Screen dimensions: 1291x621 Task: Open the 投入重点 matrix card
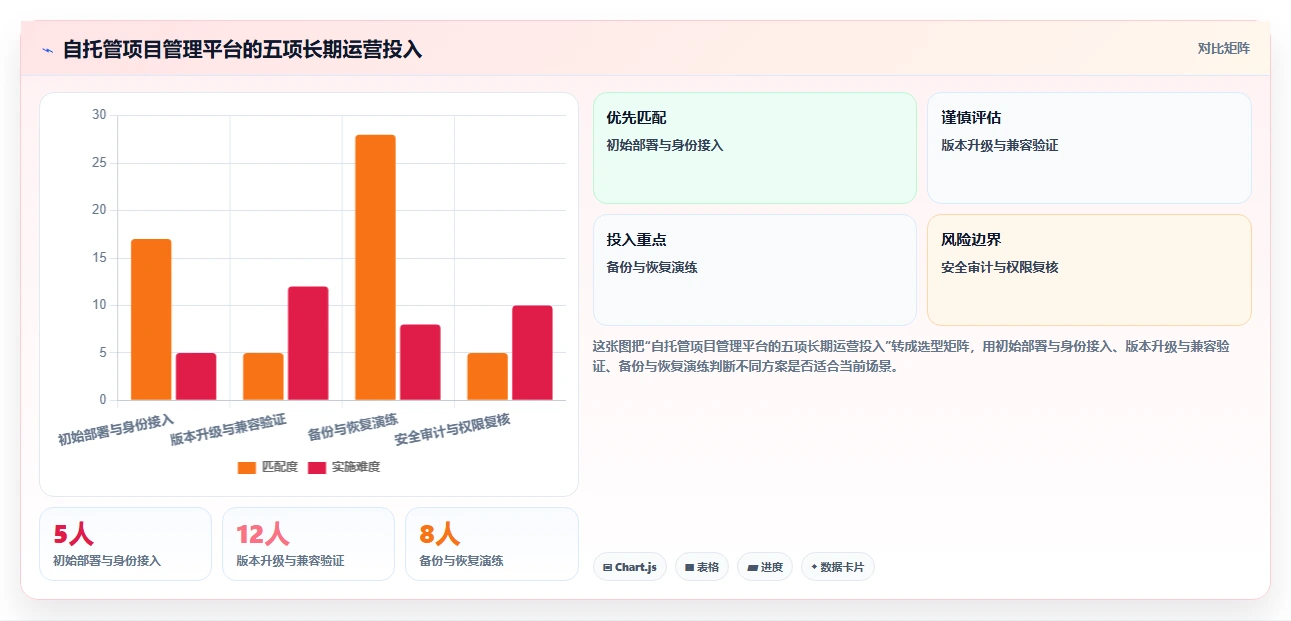coord(755,270)
